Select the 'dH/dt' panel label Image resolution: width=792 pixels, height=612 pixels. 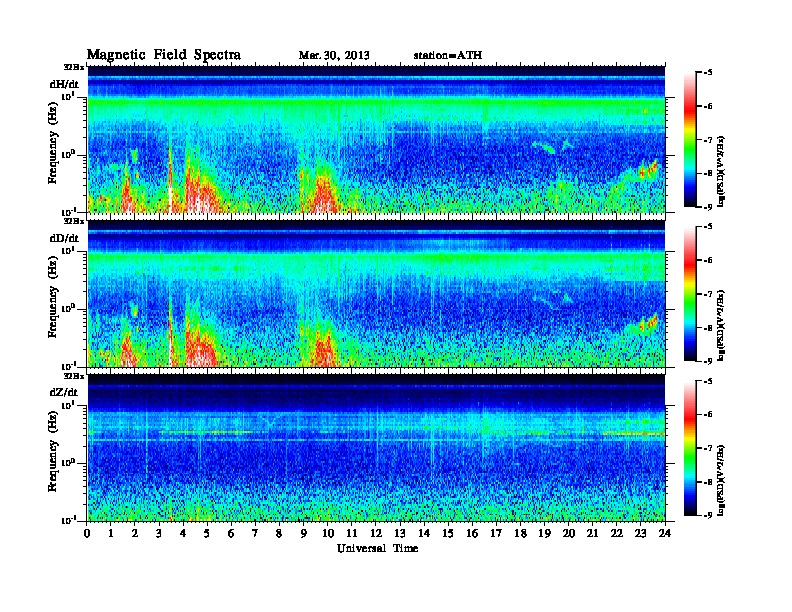click(x=64, y=84)
